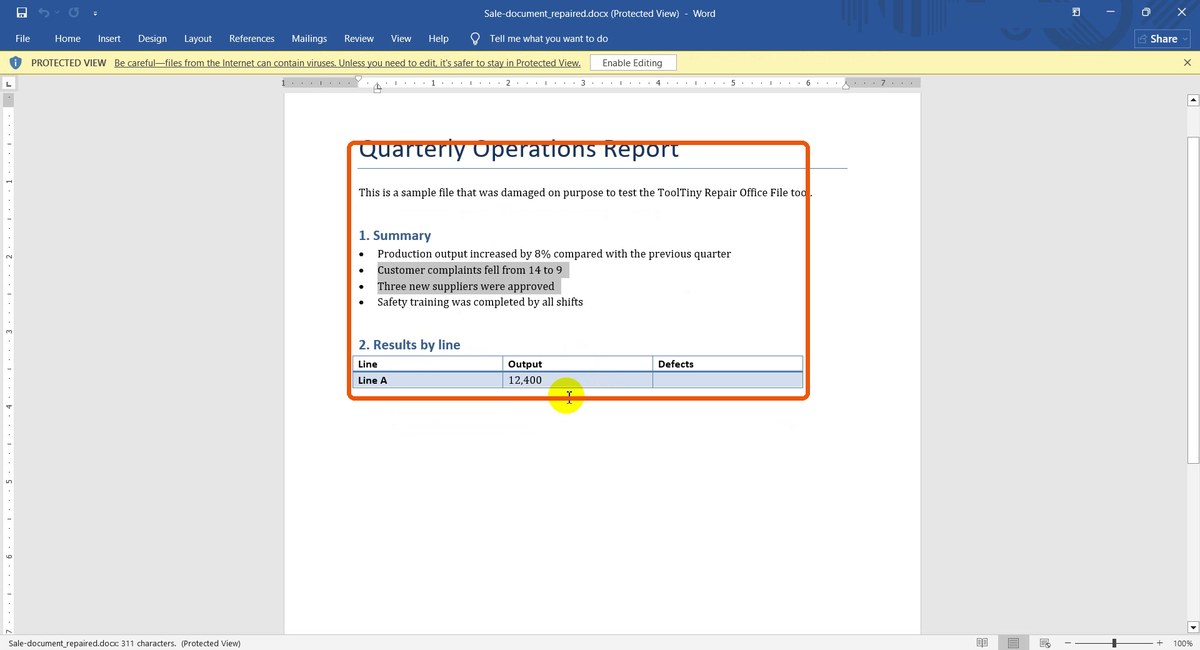Open the File menu
1200x650 pixels.
click(23, 39)
